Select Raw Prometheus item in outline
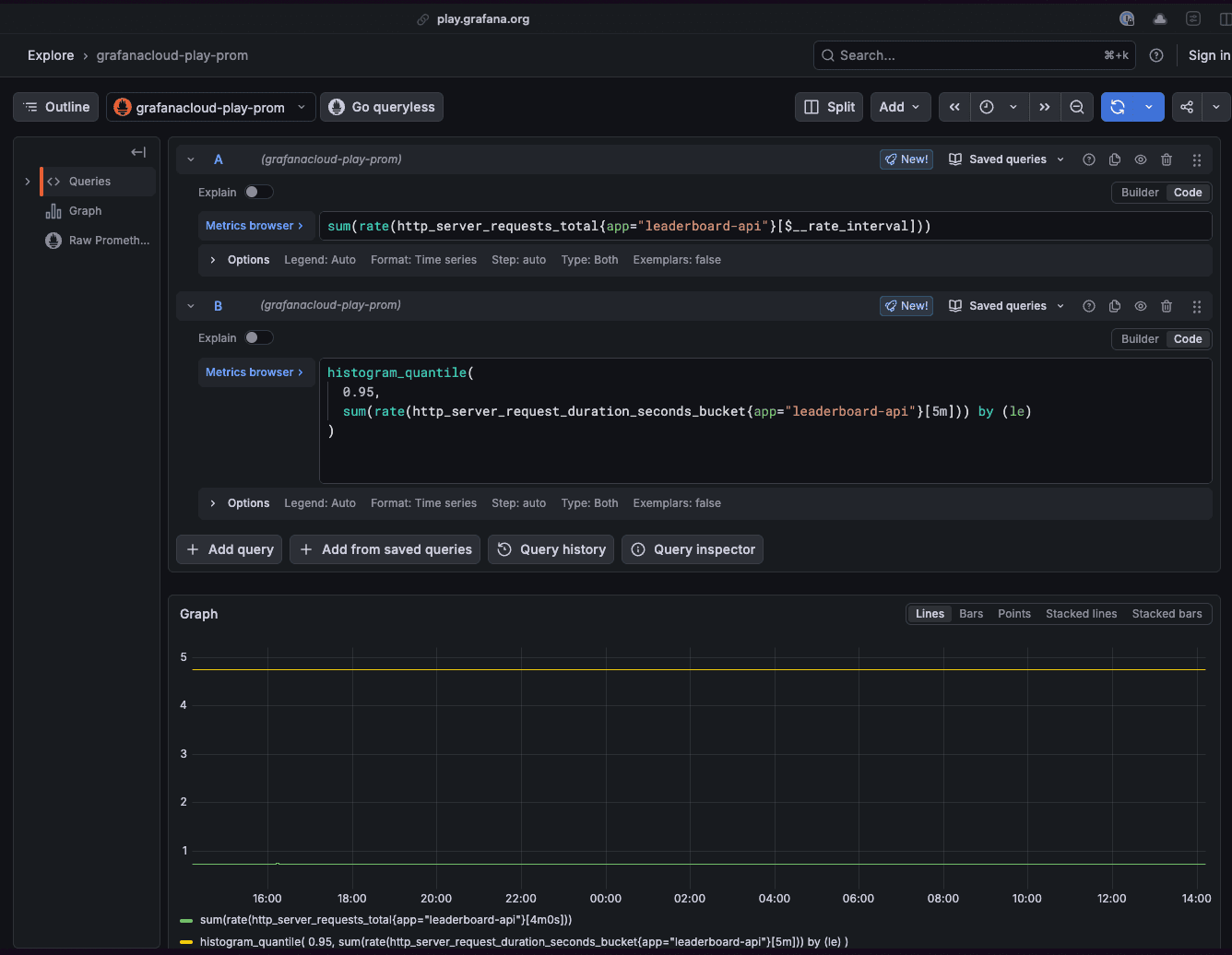Screen dimensions: 1232x955 (98, 241)
